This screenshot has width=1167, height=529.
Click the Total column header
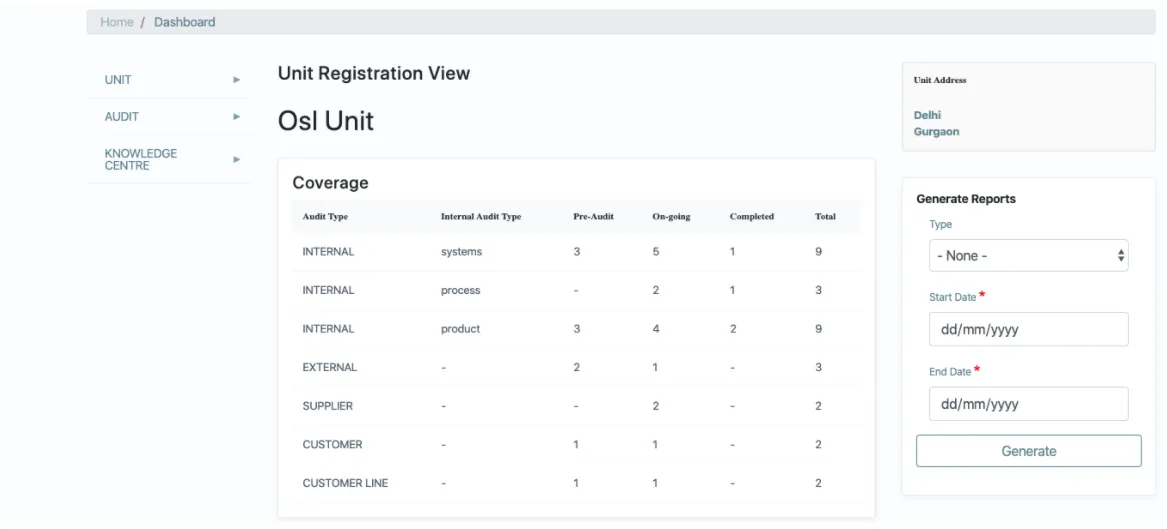tap(825, 217)
